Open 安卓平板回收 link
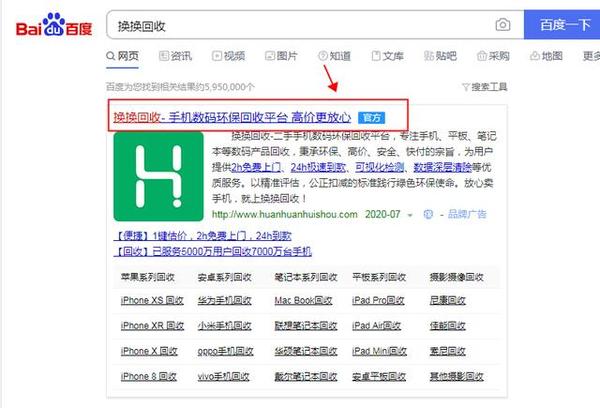This screenshot has height=408, width=600. (379, 377)
